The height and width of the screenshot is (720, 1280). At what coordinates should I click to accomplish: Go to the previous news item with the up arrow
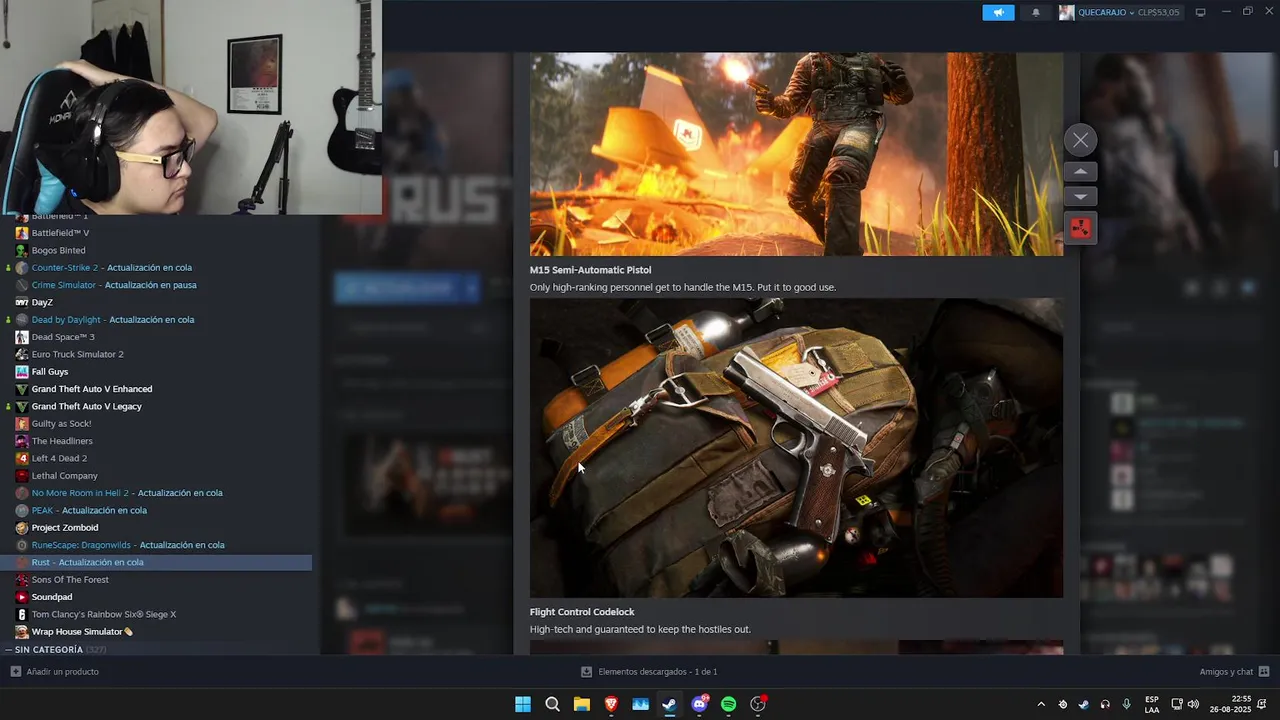point(1080,172)
